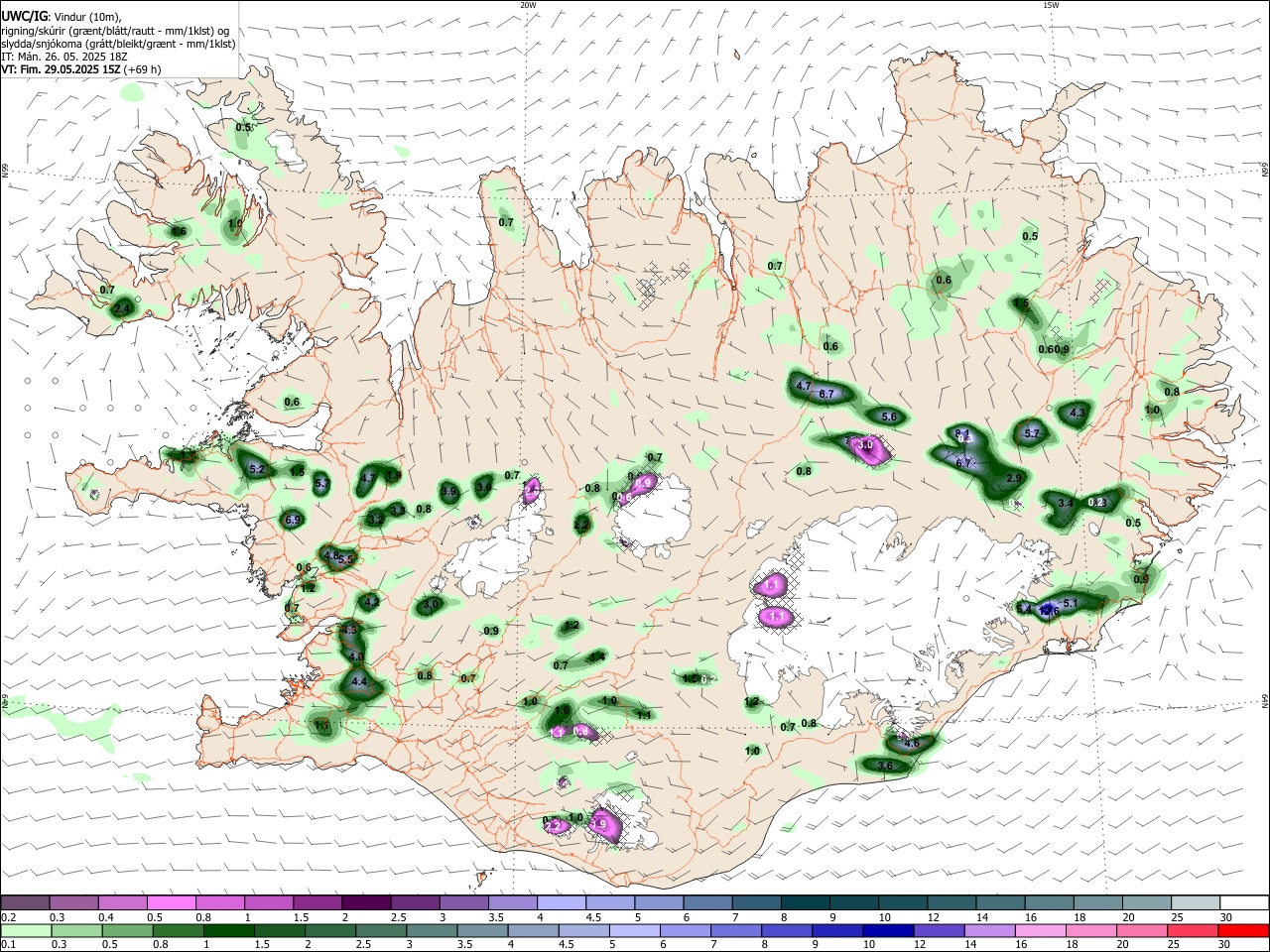Click the '0.1' legend label
Screen dimensions: 1270x952
click(x=8, y=945)
